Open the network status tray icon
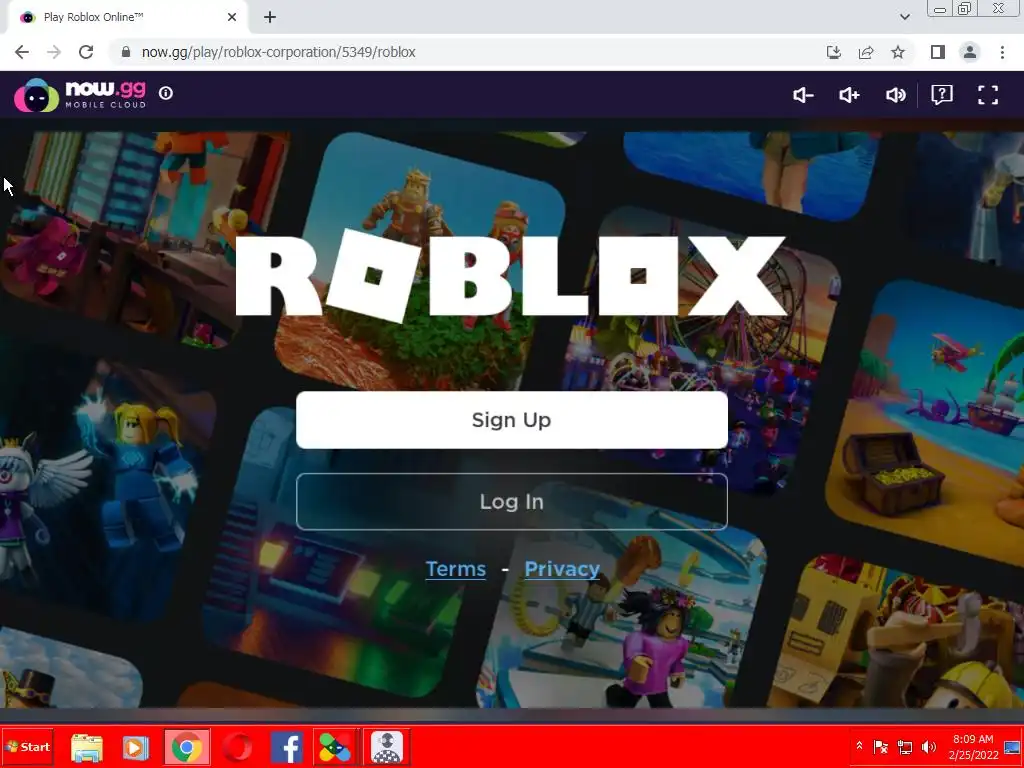1024x768 pixels. tap(905, 746)
